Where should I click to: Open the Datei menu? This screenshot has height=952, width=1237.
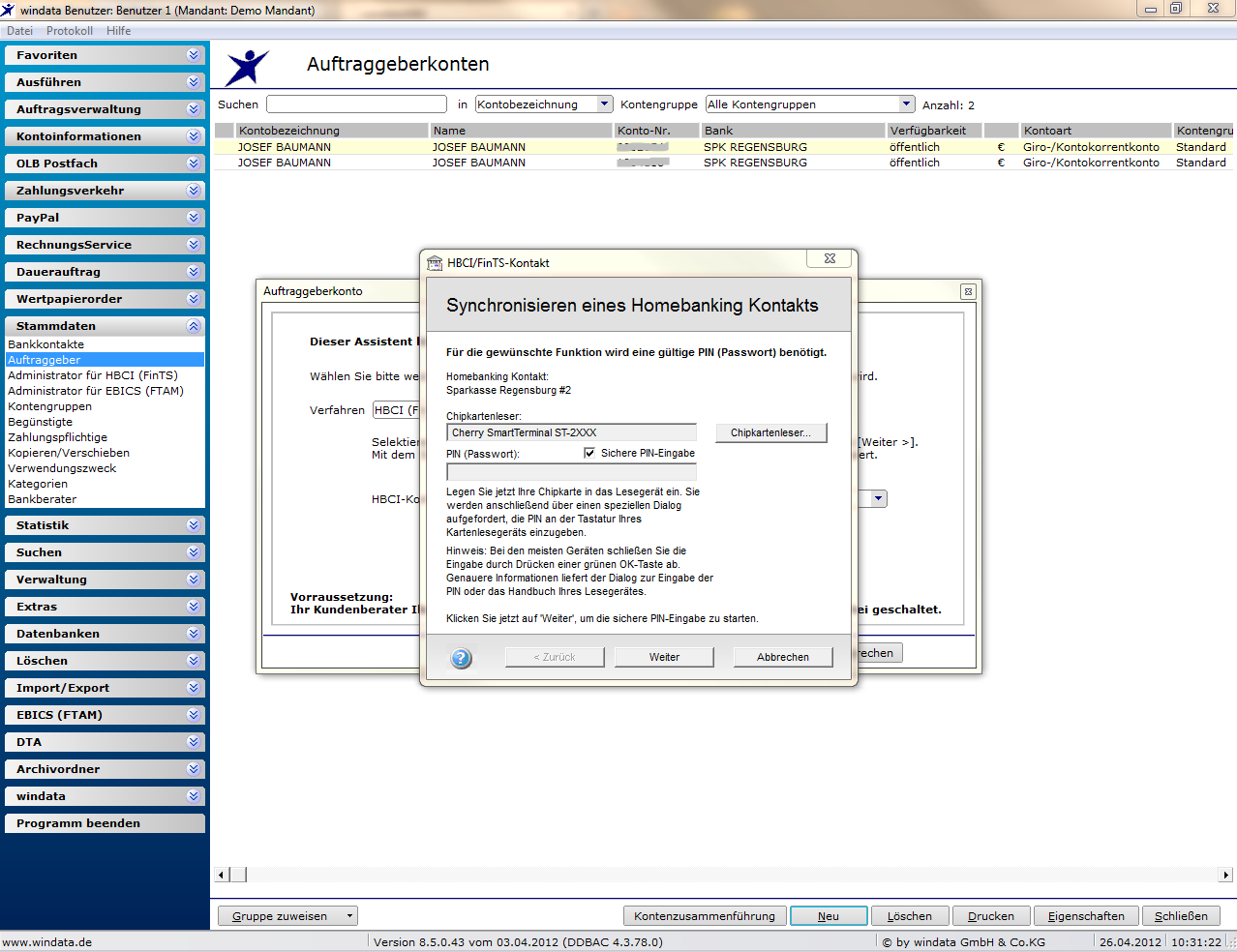[x=19, y=31]
